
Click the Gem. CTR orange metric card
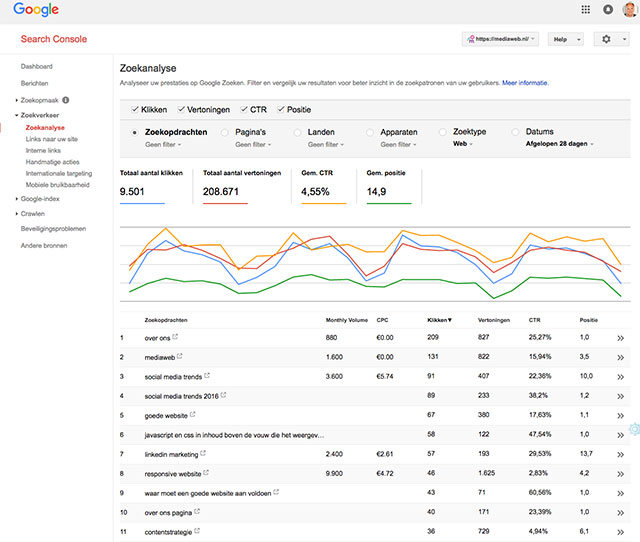click(x=324, y=186)
